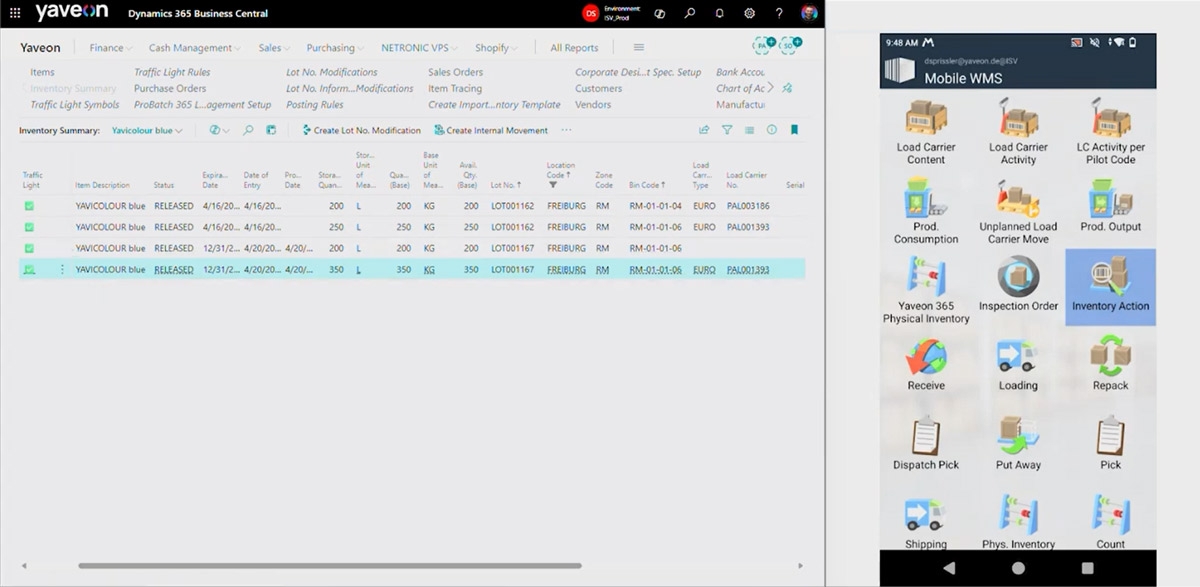The height and width of the screenshot is (587, 1200).
Task: Open the notifications bell
Action: coord(720,13)
